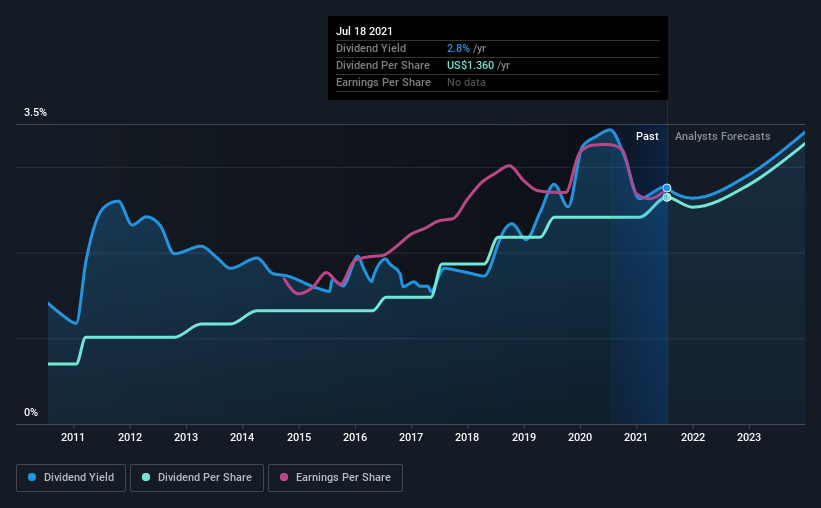Click the Jul 18 2021 tooltip date
Image resolution: width=821 pixels, height=508 pixels.
click(x=364, y=31)
